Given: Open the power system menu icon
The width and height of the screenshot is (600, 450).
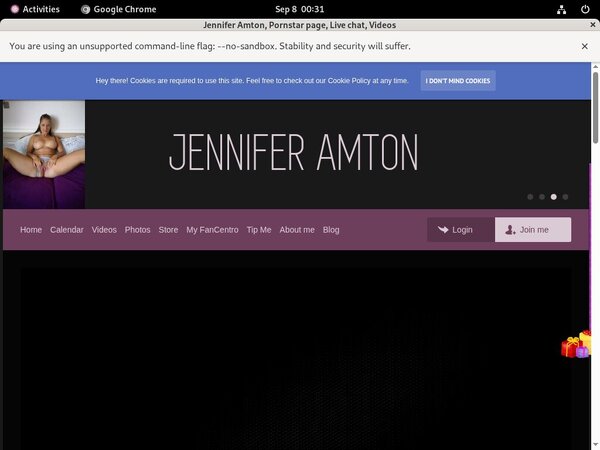Looking at the screenshot, I should pyautogui.click(x=585, y=9).
